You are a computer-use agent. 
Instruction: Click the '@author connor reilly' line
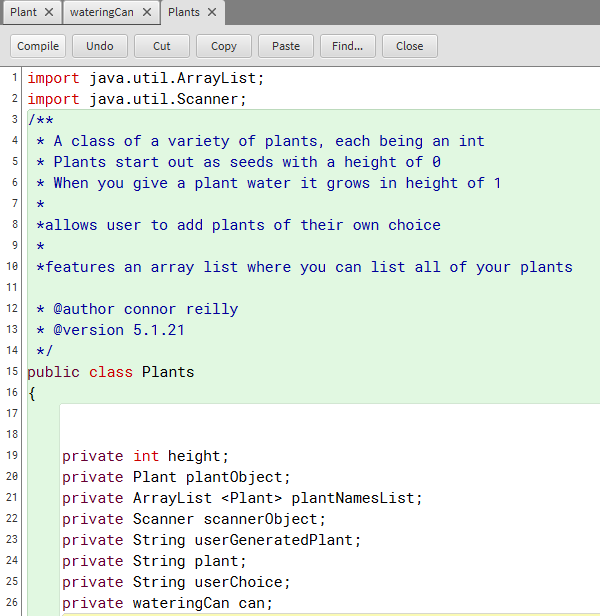[137, 309]
